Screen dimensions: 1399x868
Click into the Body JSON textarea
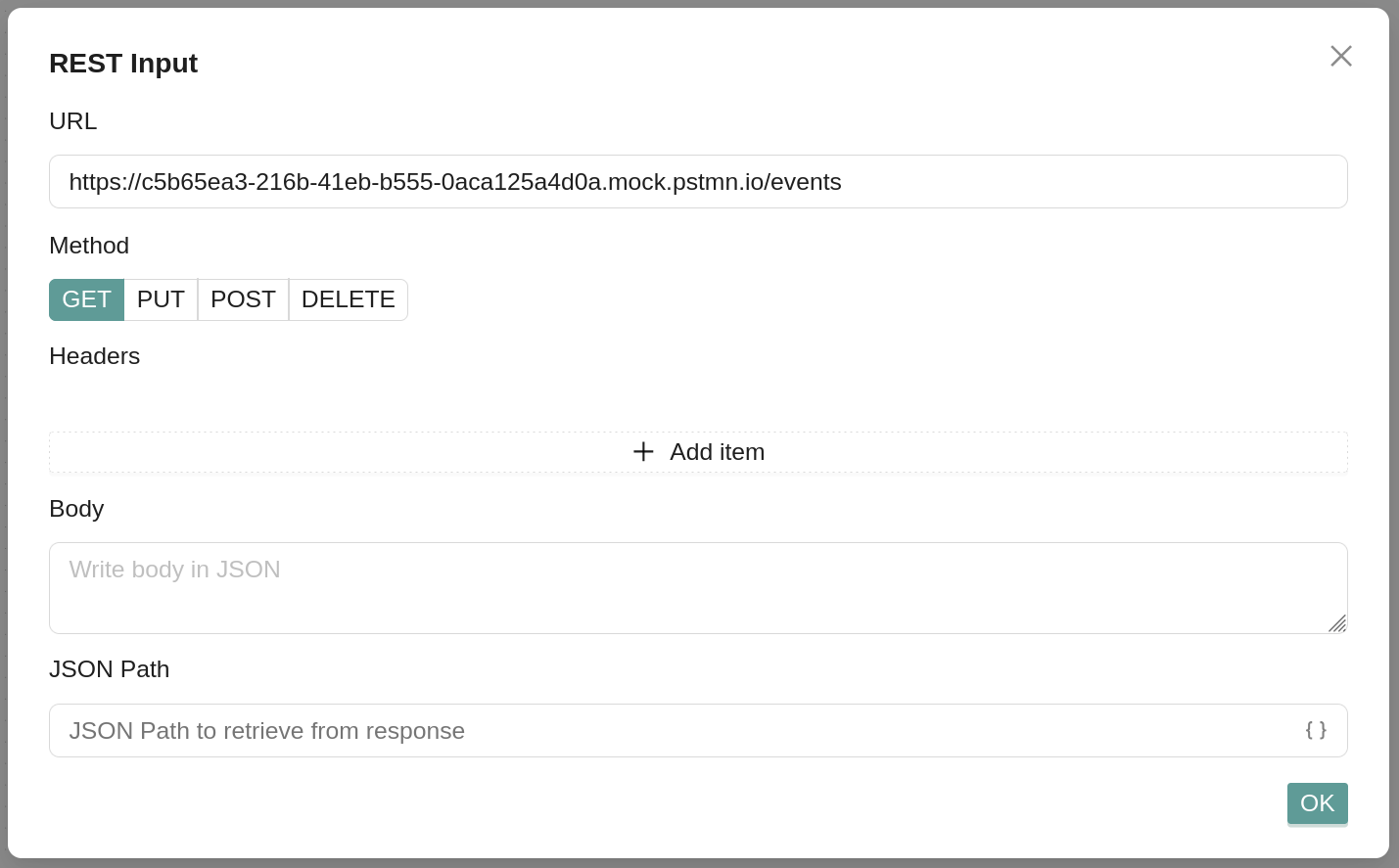698,588
